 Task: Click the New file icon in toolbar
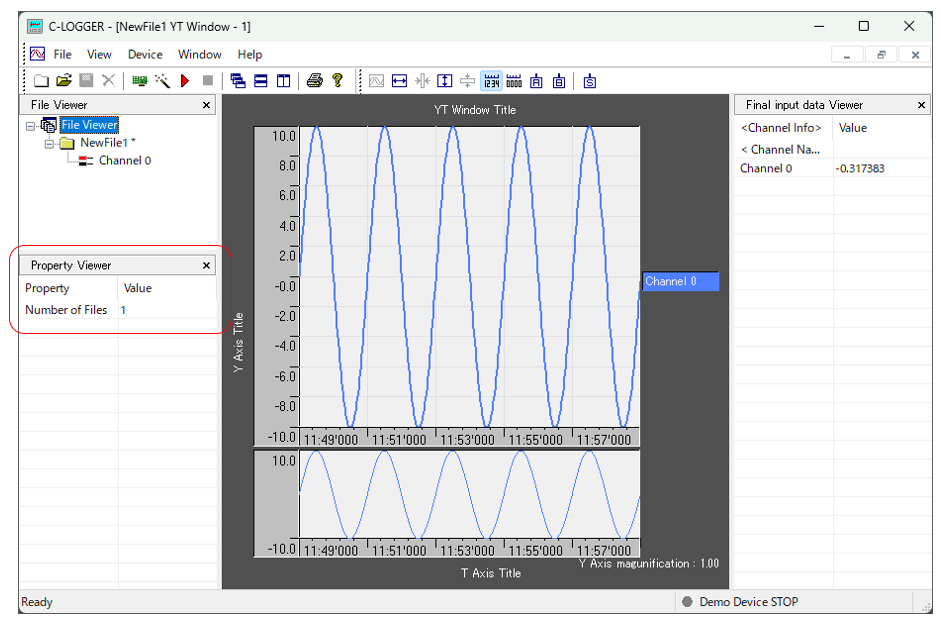(41, 81)
